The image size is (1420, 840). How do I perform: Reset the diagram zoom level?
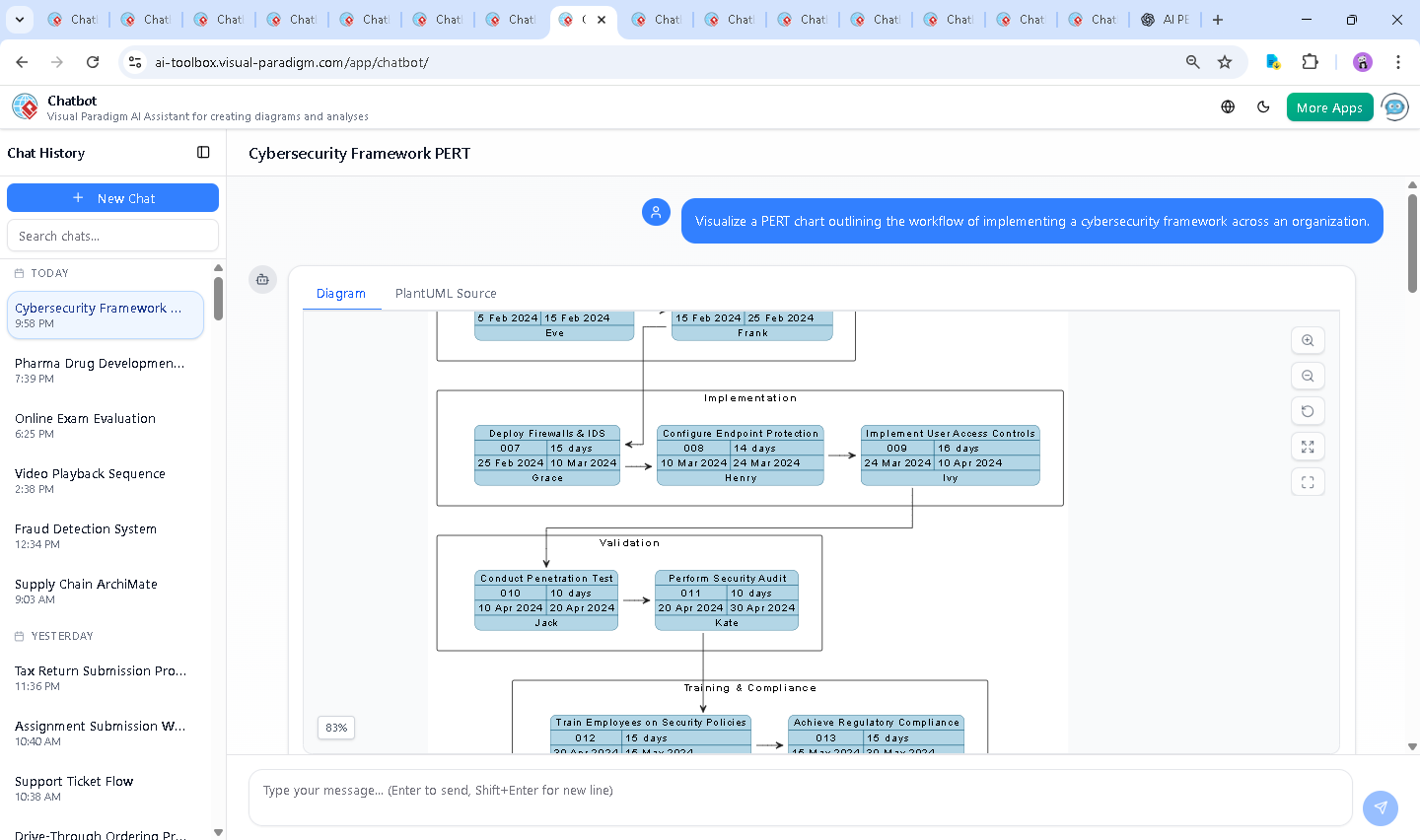click(1308, 411)
